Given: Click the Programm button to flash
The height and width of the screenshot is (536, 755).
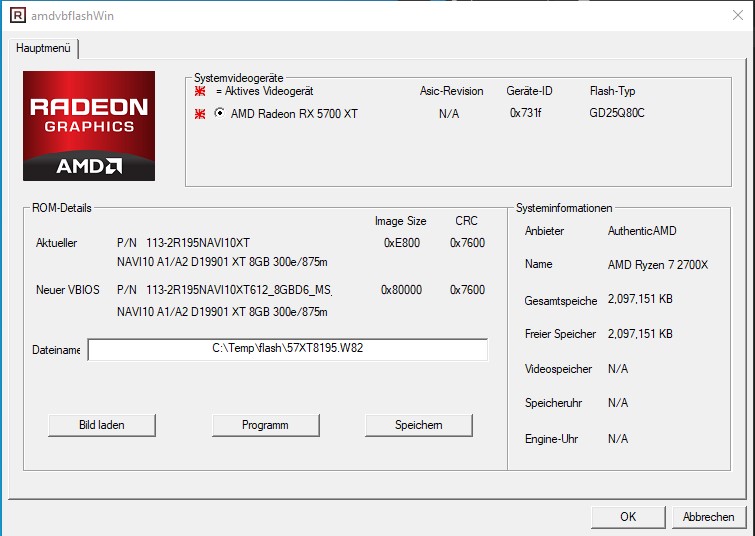Looking at the screenshot, I should (265, 425).
